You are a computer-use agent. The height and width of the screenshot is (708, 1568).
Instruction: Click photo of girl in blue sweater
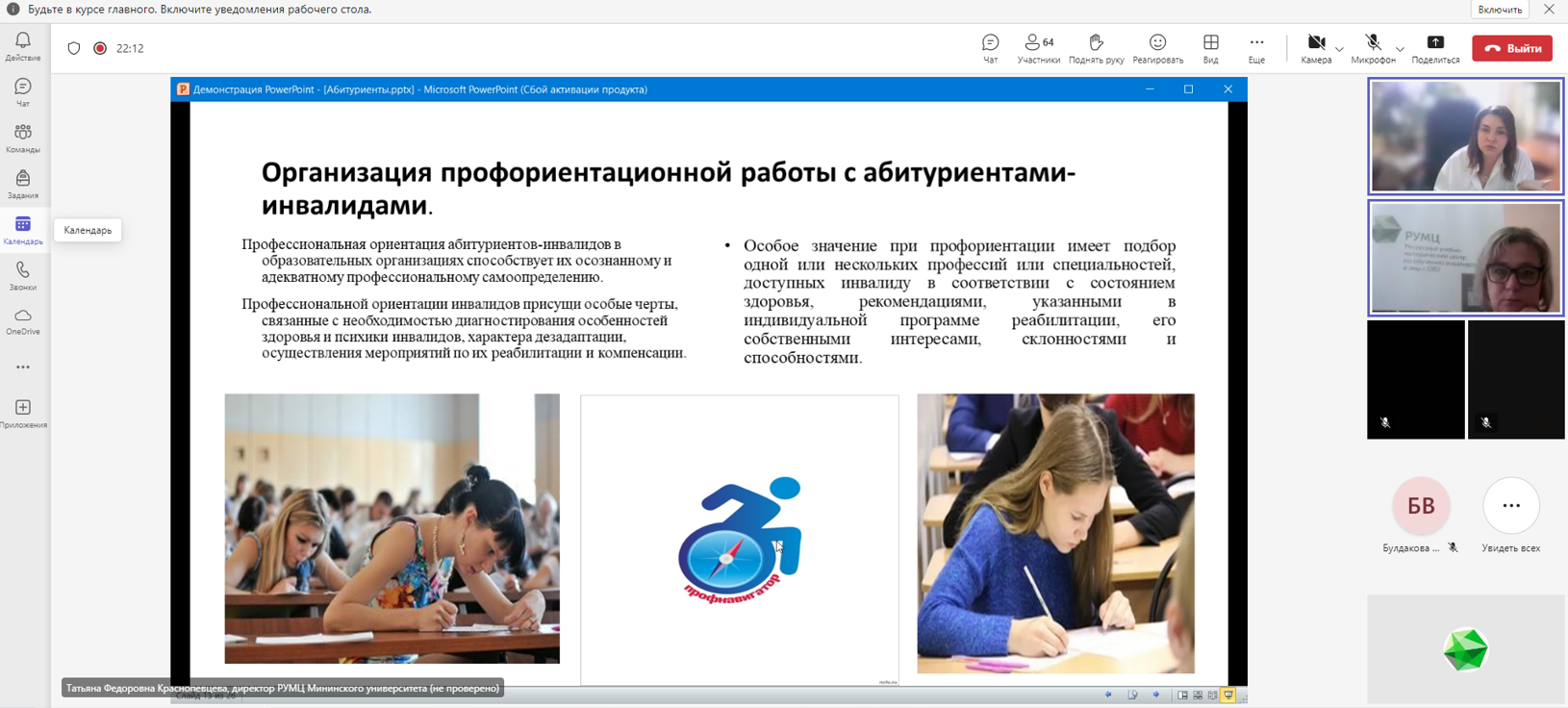(1055, 534)
